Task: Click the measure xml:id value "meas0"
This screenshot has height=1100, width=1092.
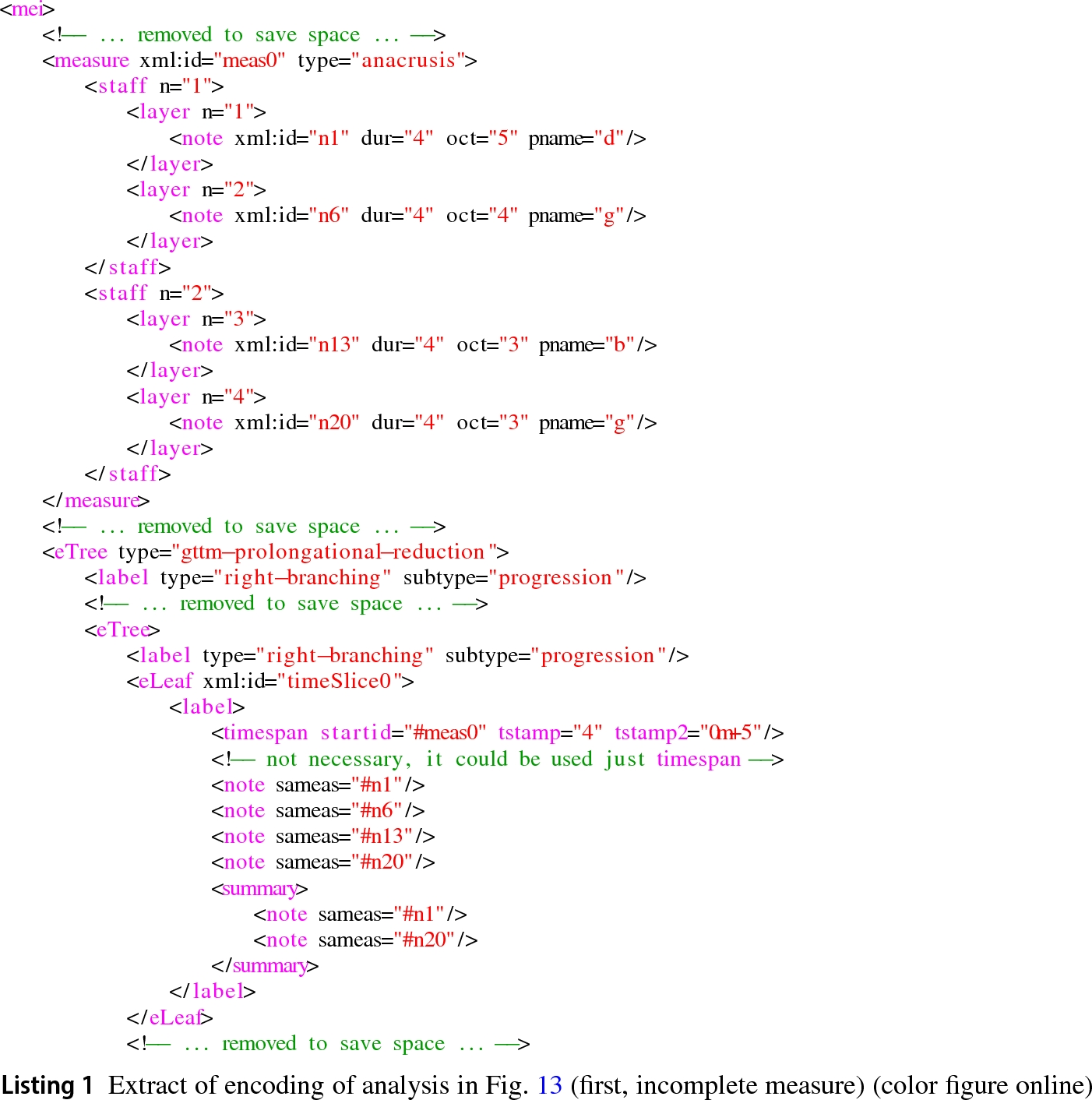Action: (x=250, y=60)
